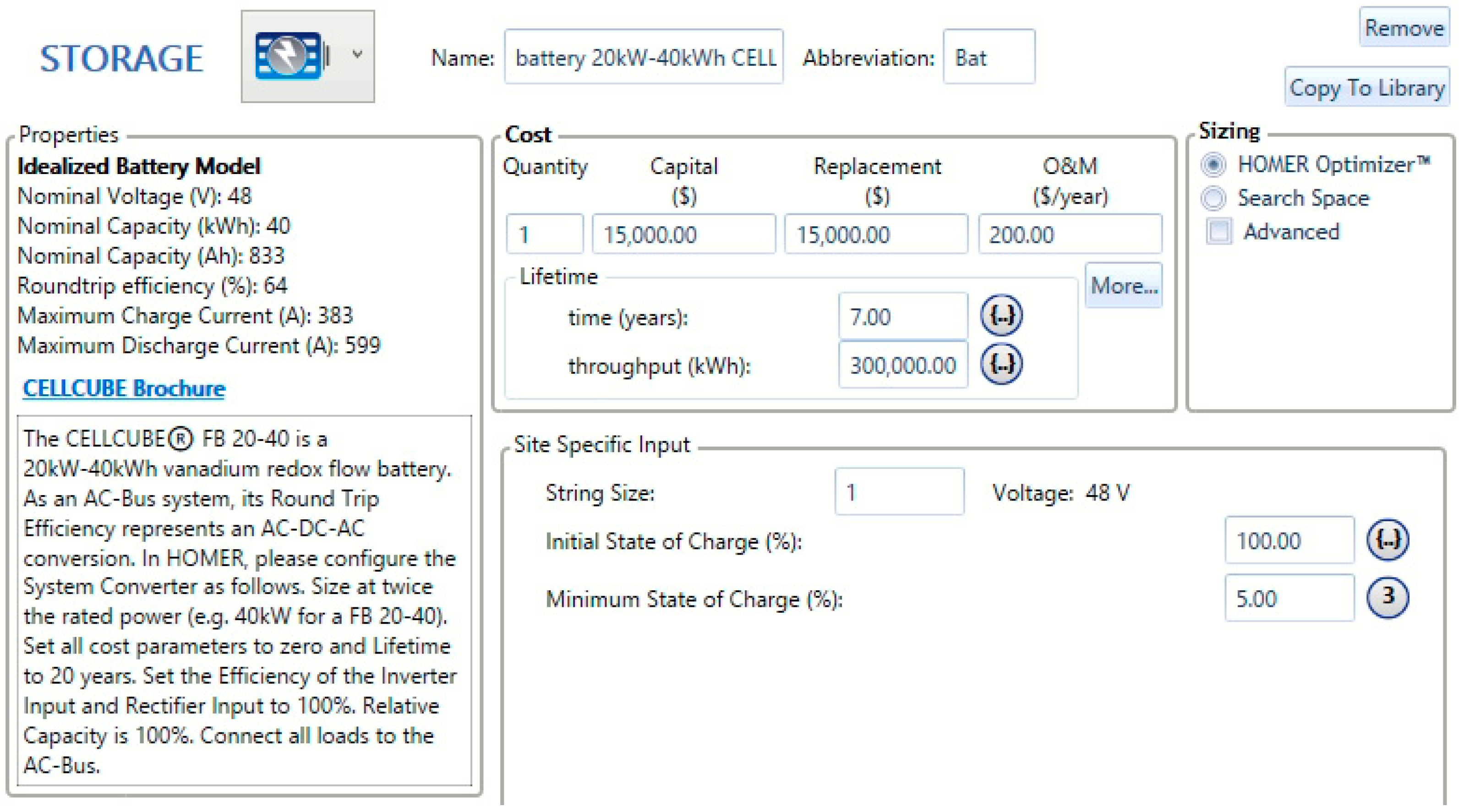Click the Abbreviation field containing Bat
The image size is (1464, 812).
(x=989, y=57)
